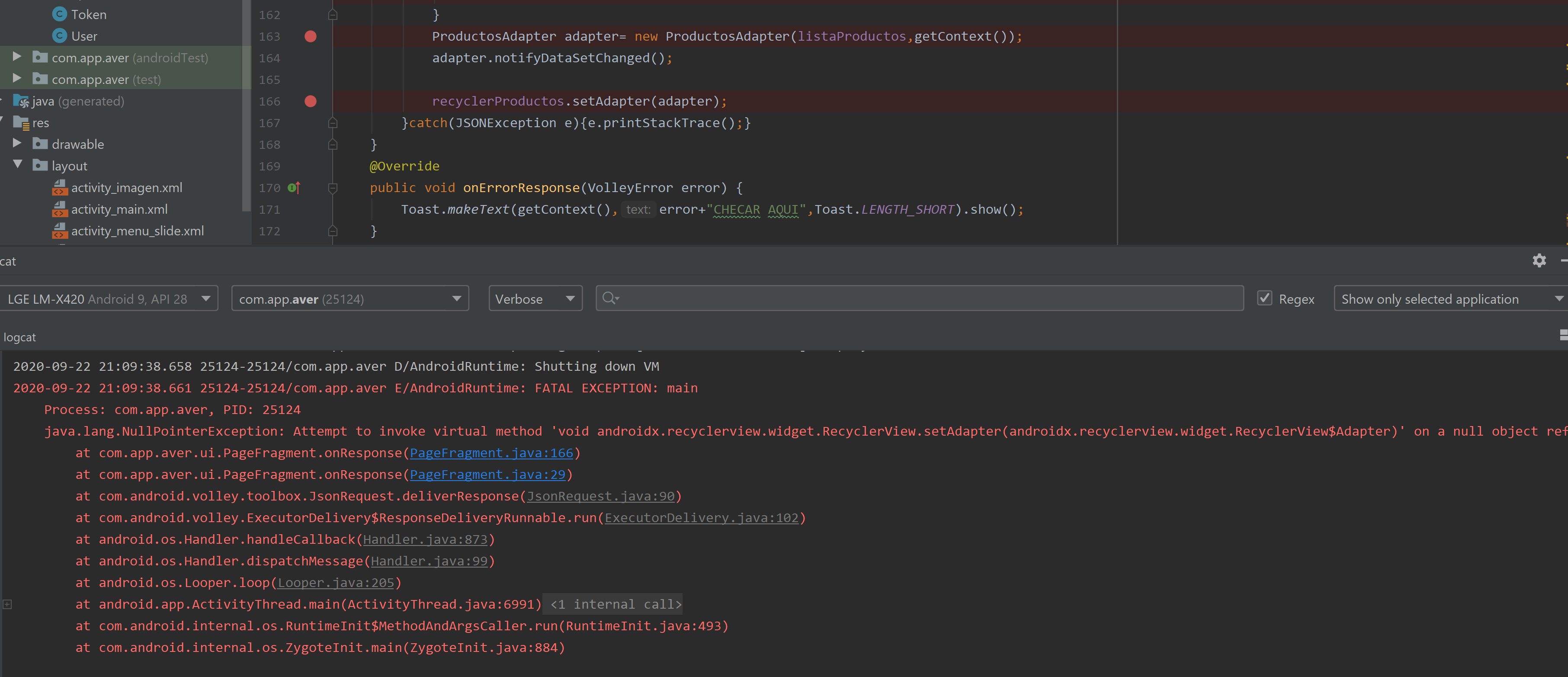The width and height of the screenshot is (1568, 677).
Task: Collapse the layout folder
Action: 17,165
